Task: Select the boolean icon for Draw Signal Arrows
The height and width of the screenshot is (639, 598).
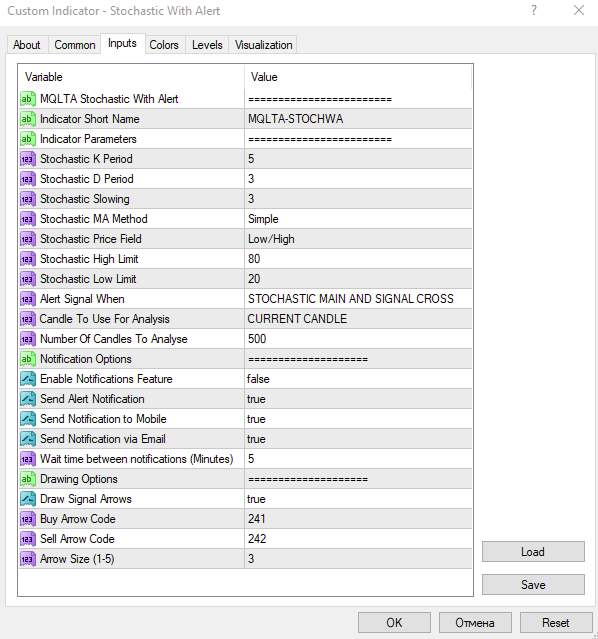Action: pyautogui.click(x=28, y=499)
